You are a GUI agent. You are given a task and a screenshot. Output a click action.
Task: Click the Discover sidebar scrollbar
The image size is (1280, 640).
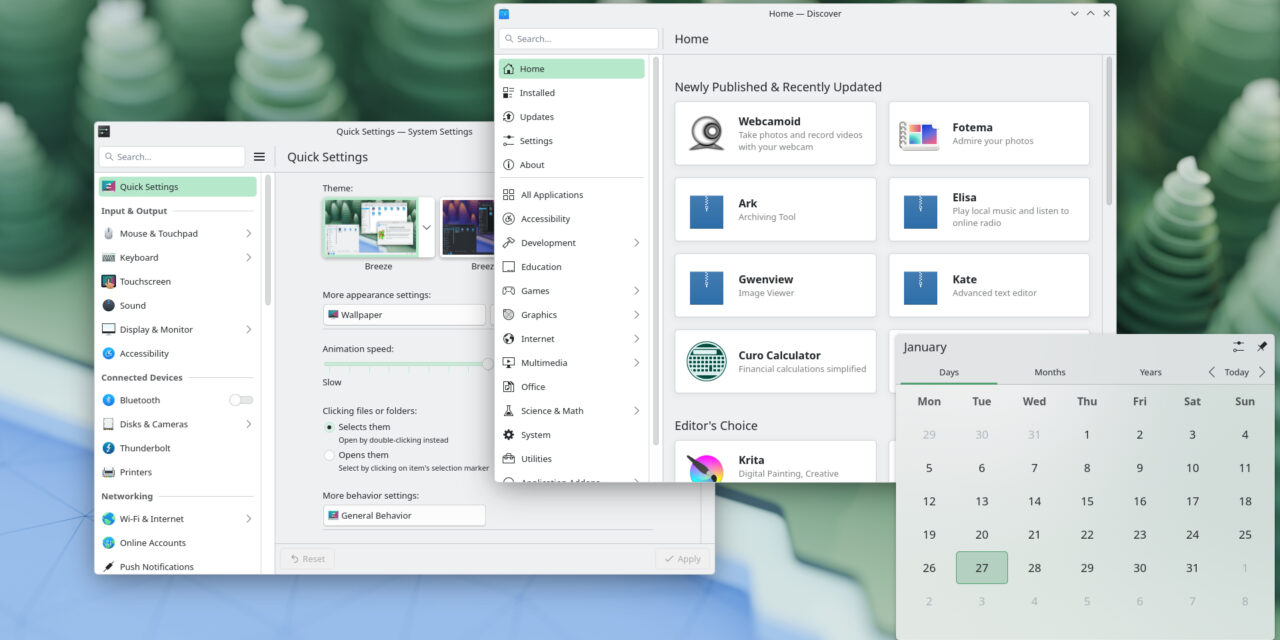coord(656,250)
